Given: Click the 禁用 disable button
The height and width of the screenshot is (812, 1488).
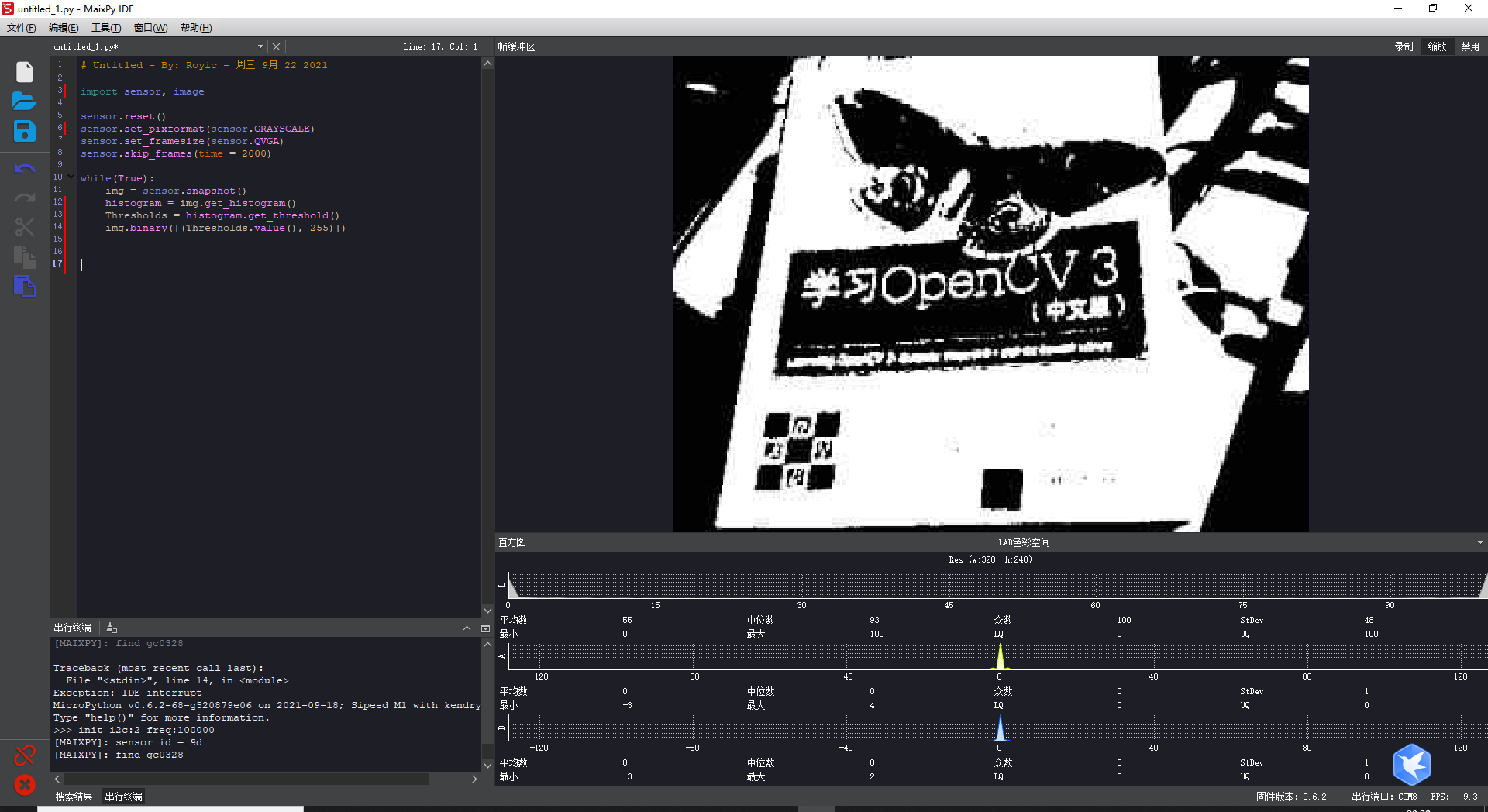Looking at the screenshot, I should click(1470, 46).
